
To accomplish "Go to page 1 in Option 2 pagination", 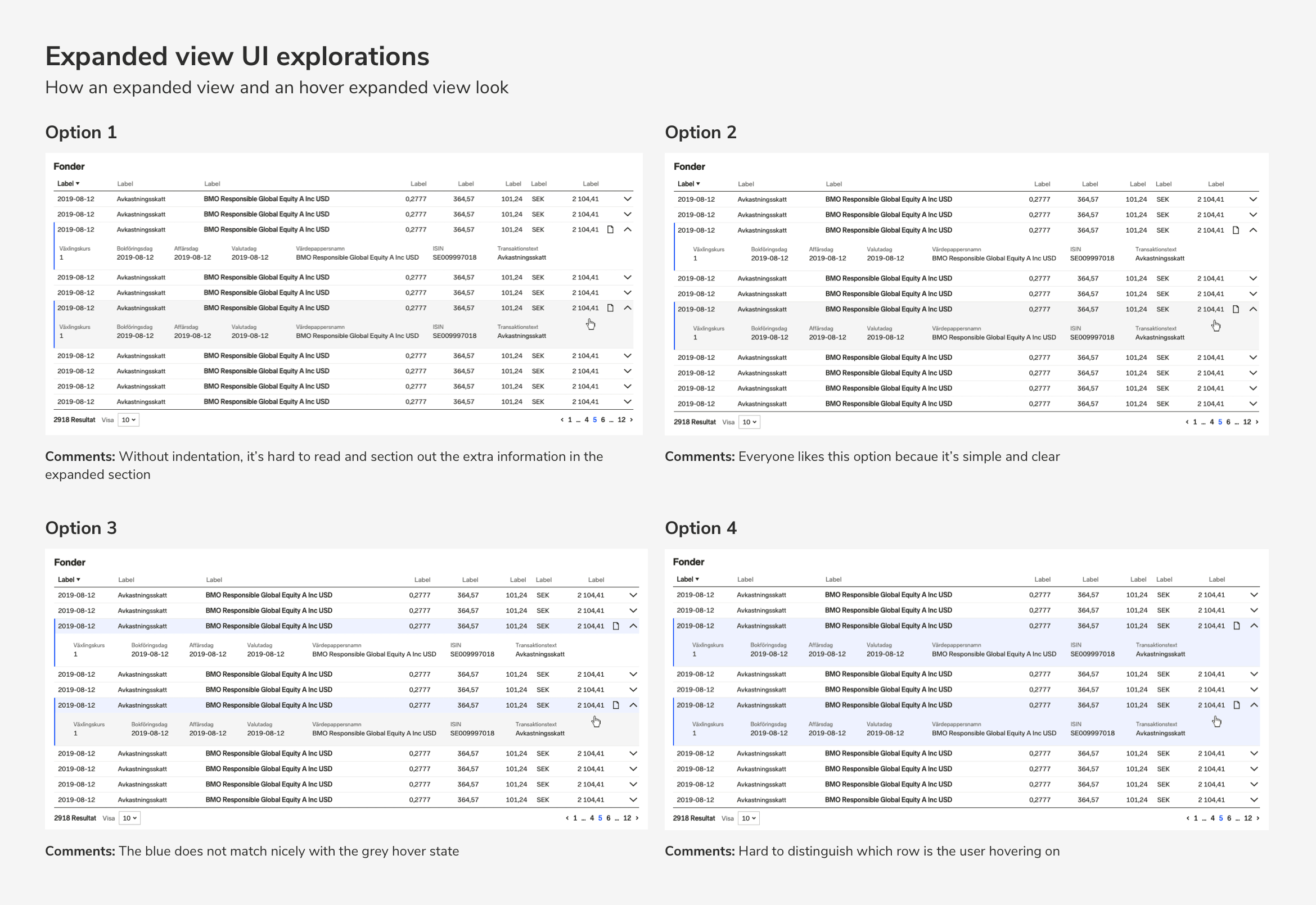I will pyautogui.click(x=1195, y=422).
